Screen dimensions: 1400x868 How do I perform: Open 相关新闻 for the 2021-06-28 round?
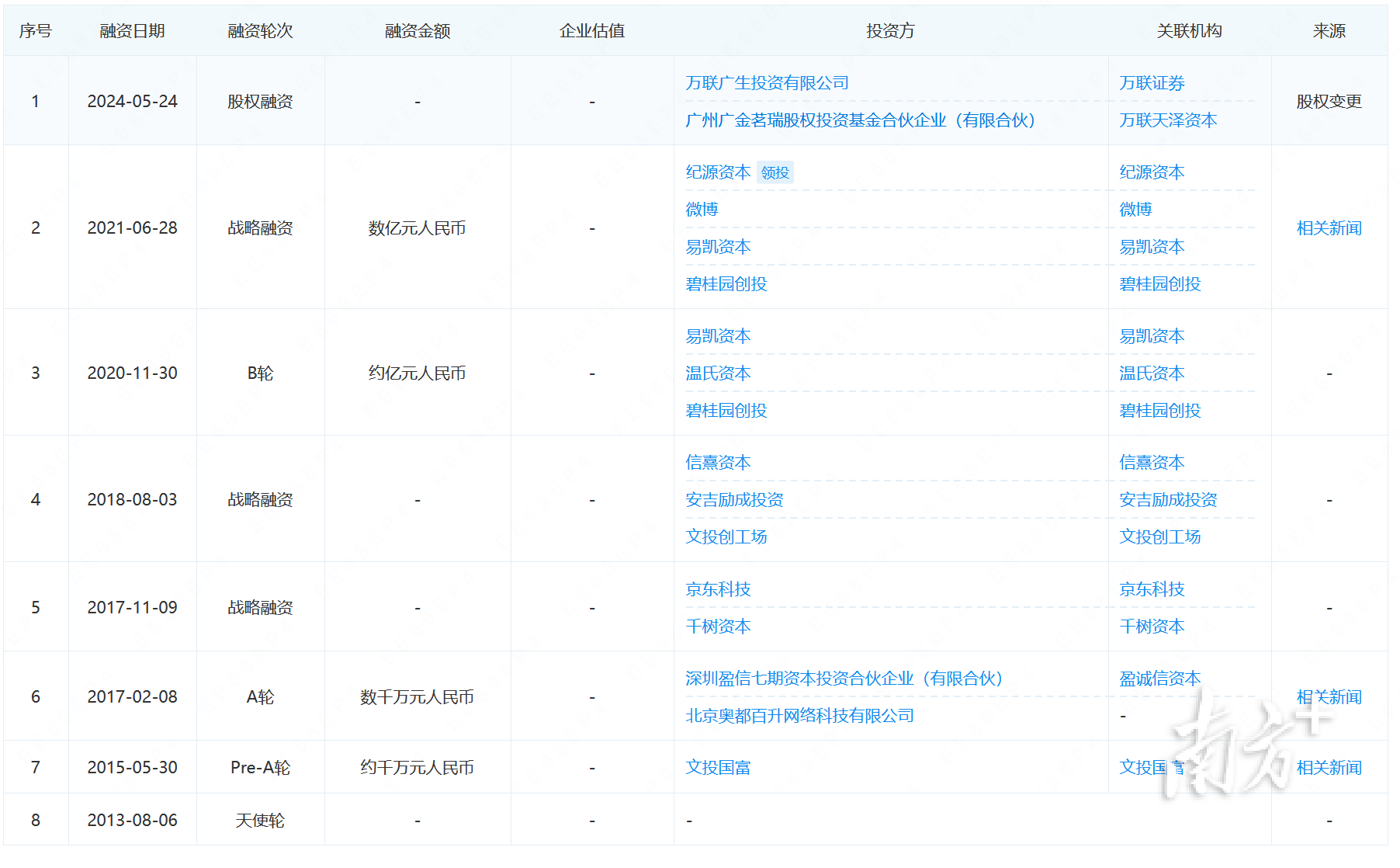(x=1329, y=228)
